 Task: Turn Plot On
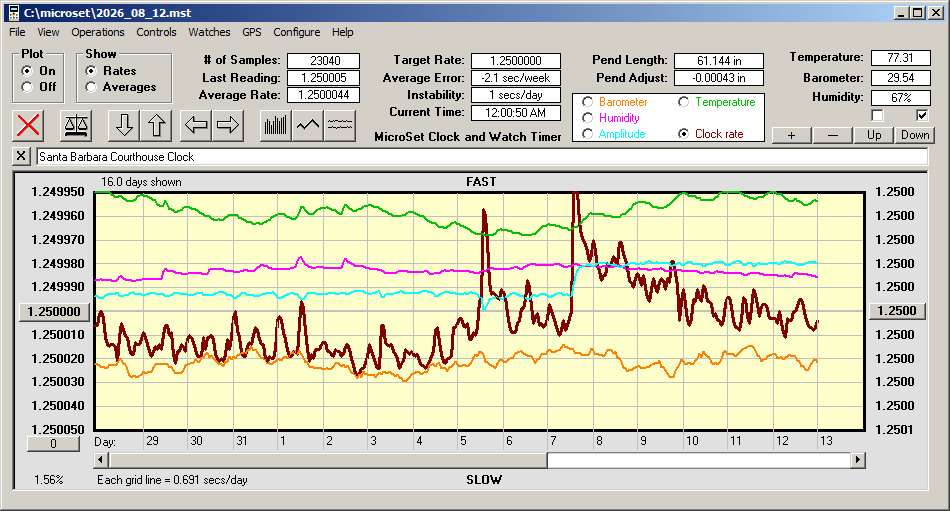27,71
